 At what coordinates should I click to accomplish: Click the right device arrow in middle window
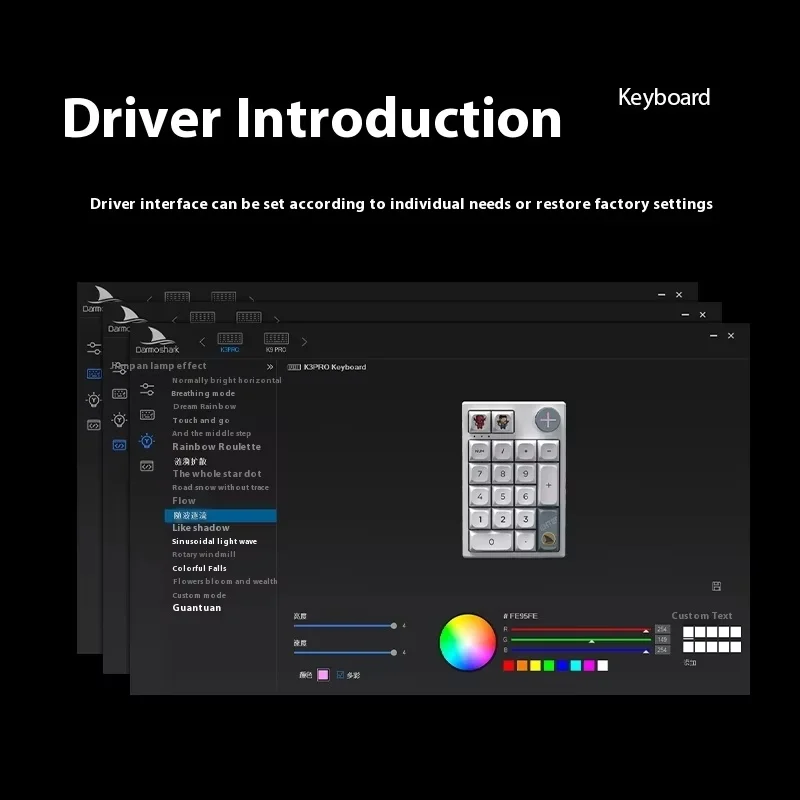click(x=277, y=319)
